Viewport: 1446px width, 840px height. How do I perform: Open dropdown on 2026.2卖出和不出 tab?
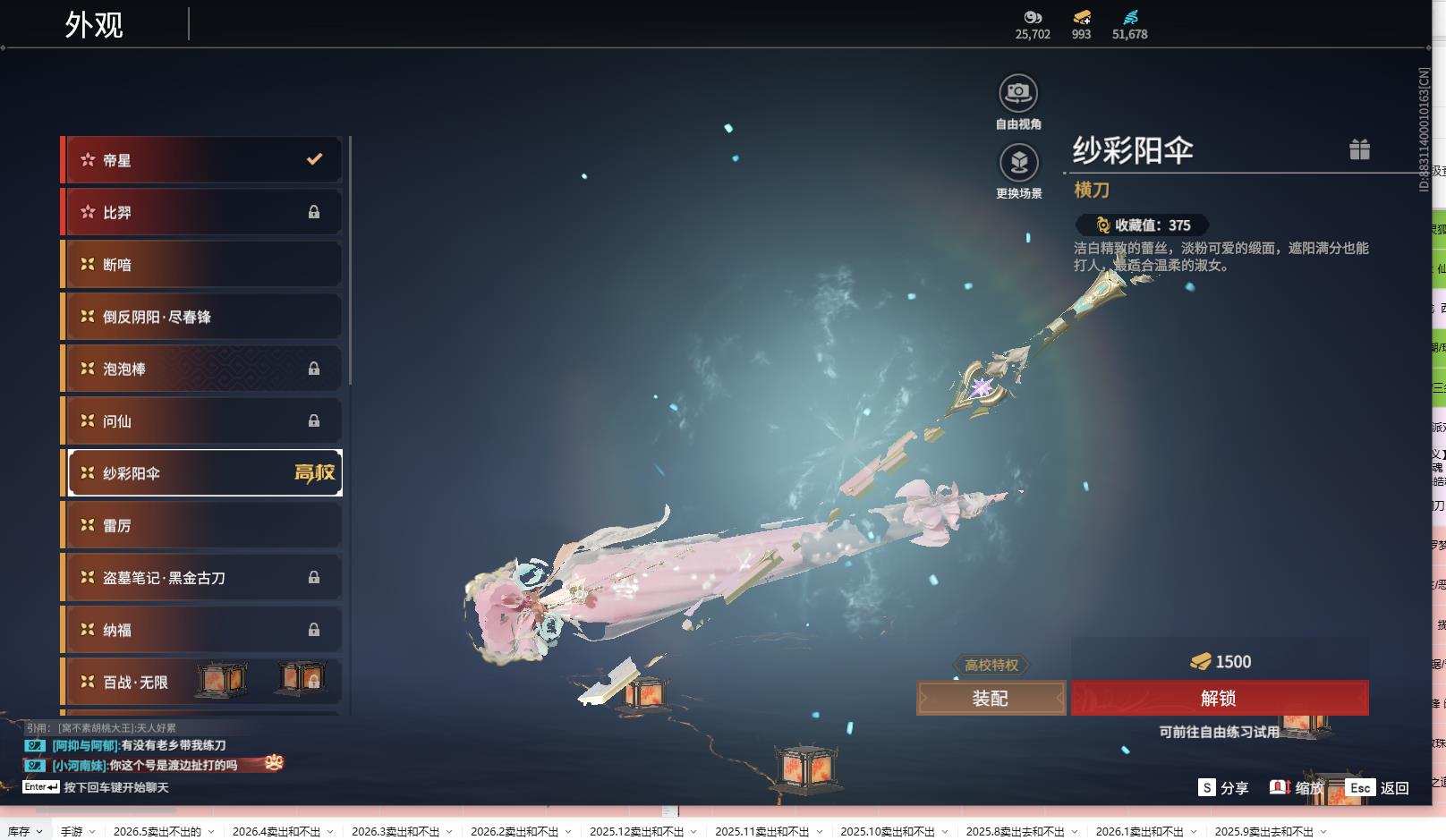click(568, 832)
